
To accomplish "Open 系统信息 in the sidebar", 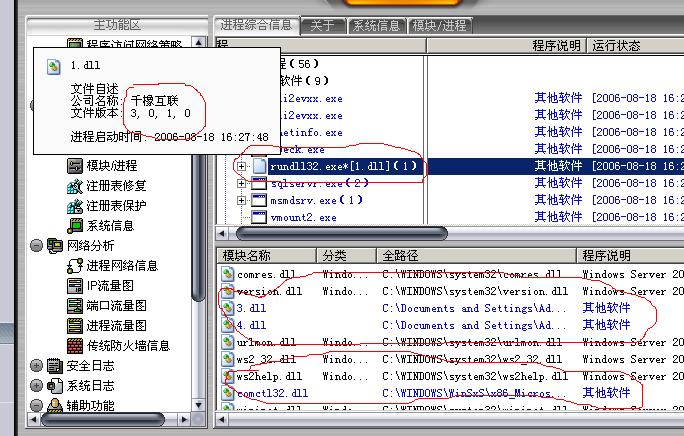I will tap(110, 226).
